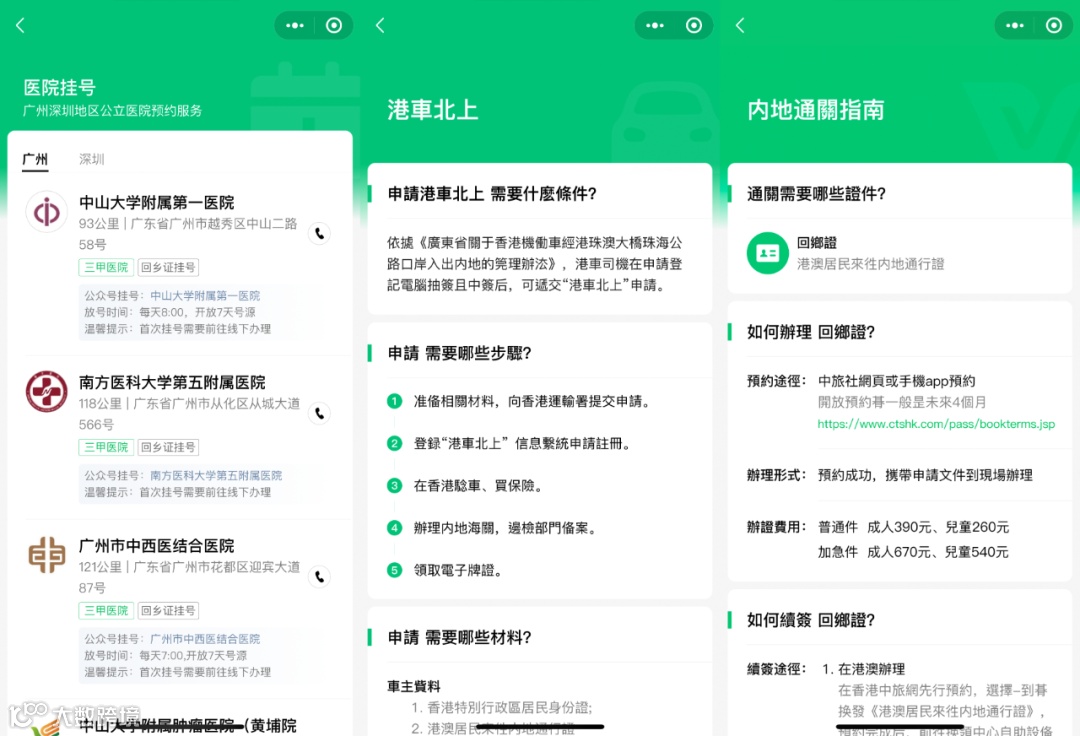Tap the 广州市中西医结合医院 logo
Viewport: 1080px width, 736px height.
click(47, 555)
